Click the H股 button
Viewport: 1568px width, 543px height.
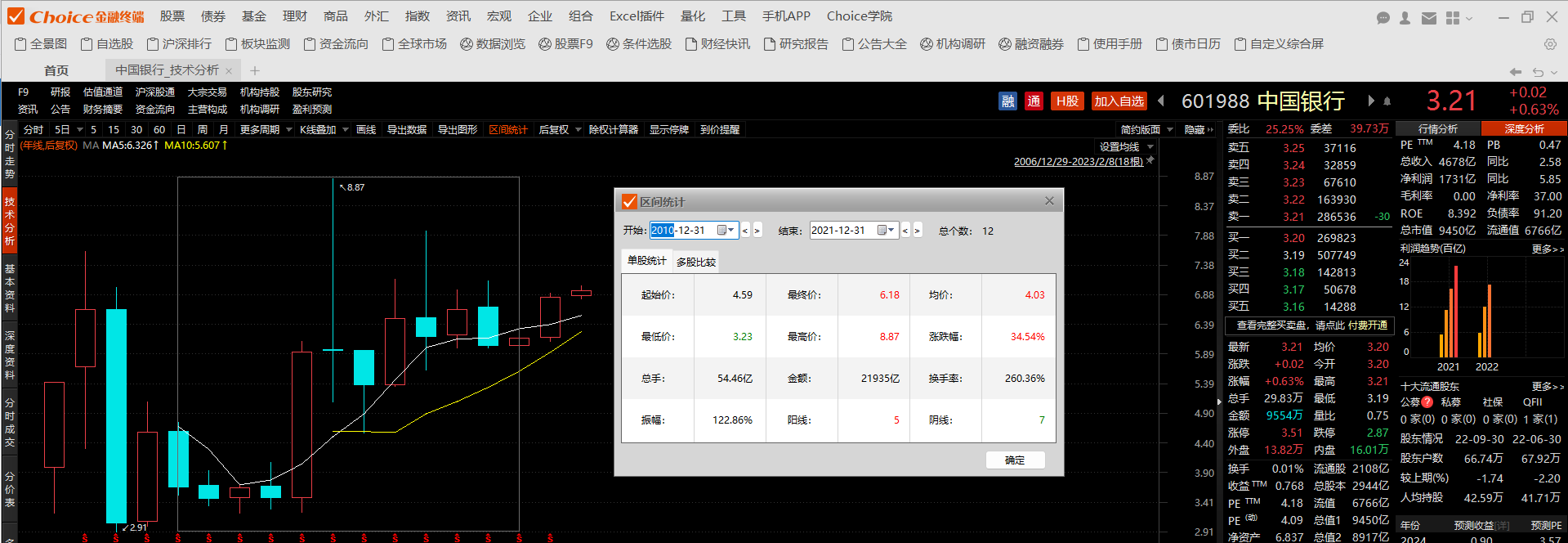(x=1067, y=101)
